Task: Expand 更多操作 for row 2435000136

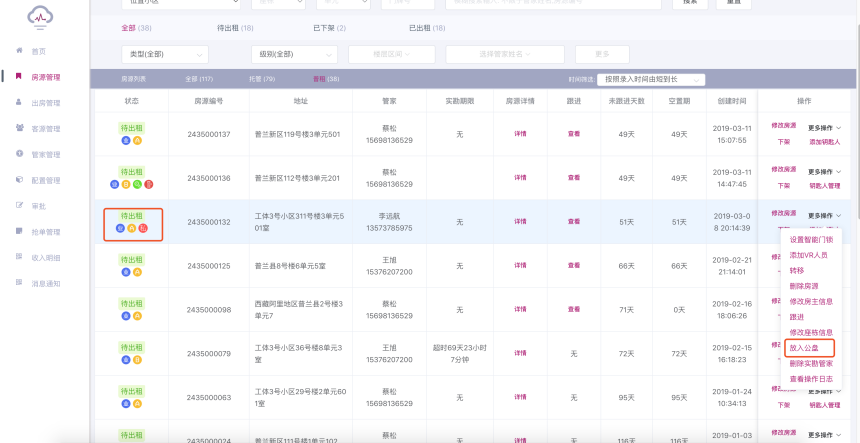Action: pos(824,172)
